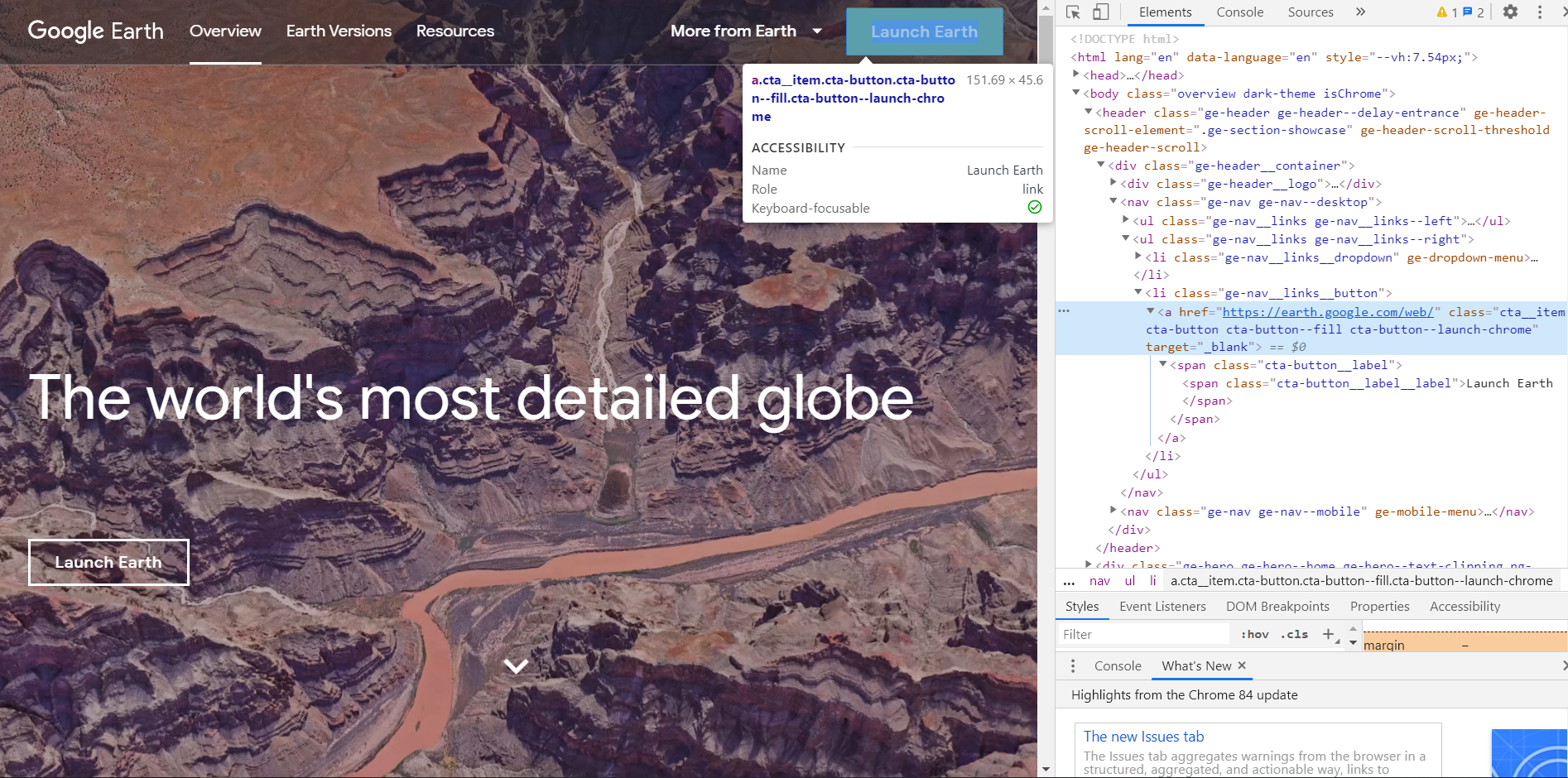This screenshot has width=1568, height=778.
Task: Click the Overview nav link
Action: [225, 31]
